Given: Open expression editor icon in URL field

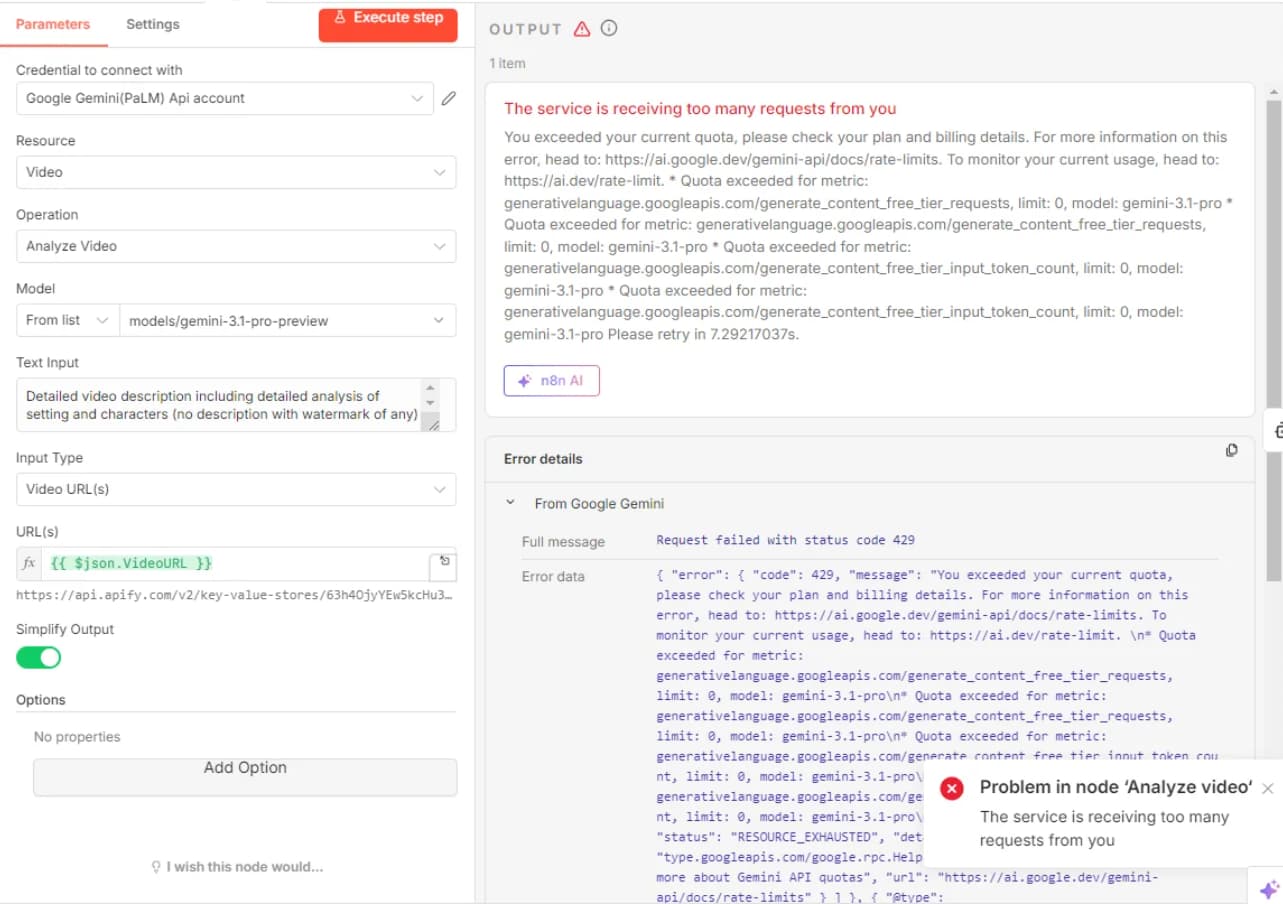Looking at the screenshot, I should tap(444, 563).
